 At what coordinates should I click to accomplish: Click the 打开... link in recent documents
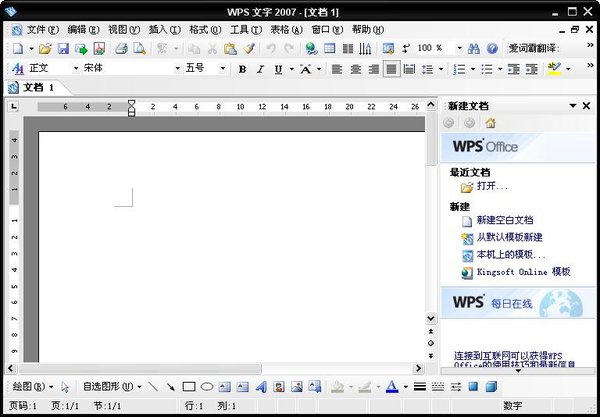[x=492, y=187]
